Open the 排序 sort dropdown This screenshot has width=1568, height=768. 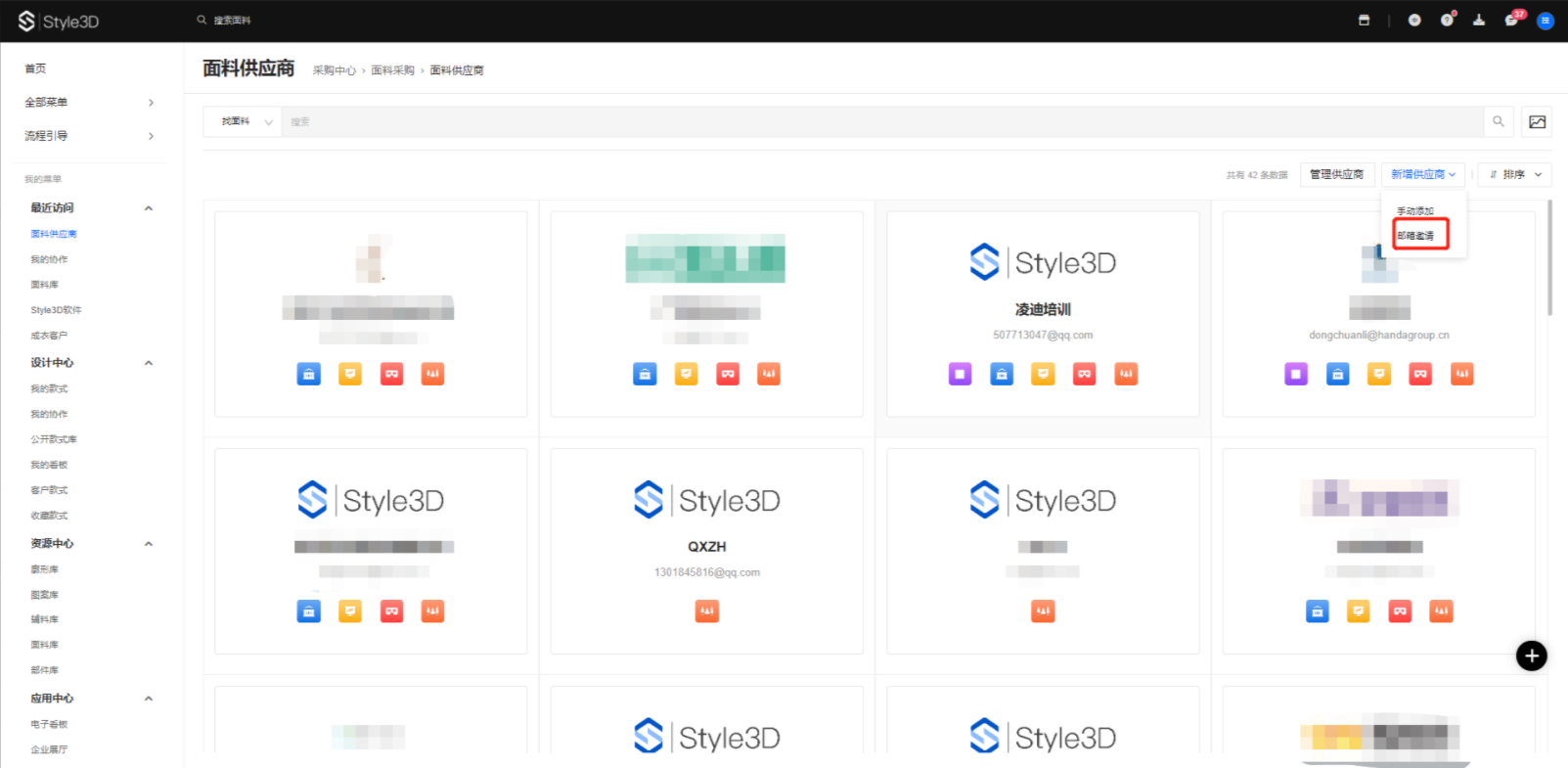pos(1514,175)
